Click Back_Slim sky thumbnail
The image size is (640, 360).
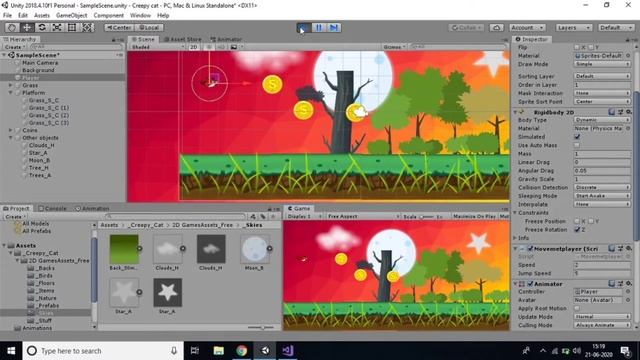click(124, 249)
